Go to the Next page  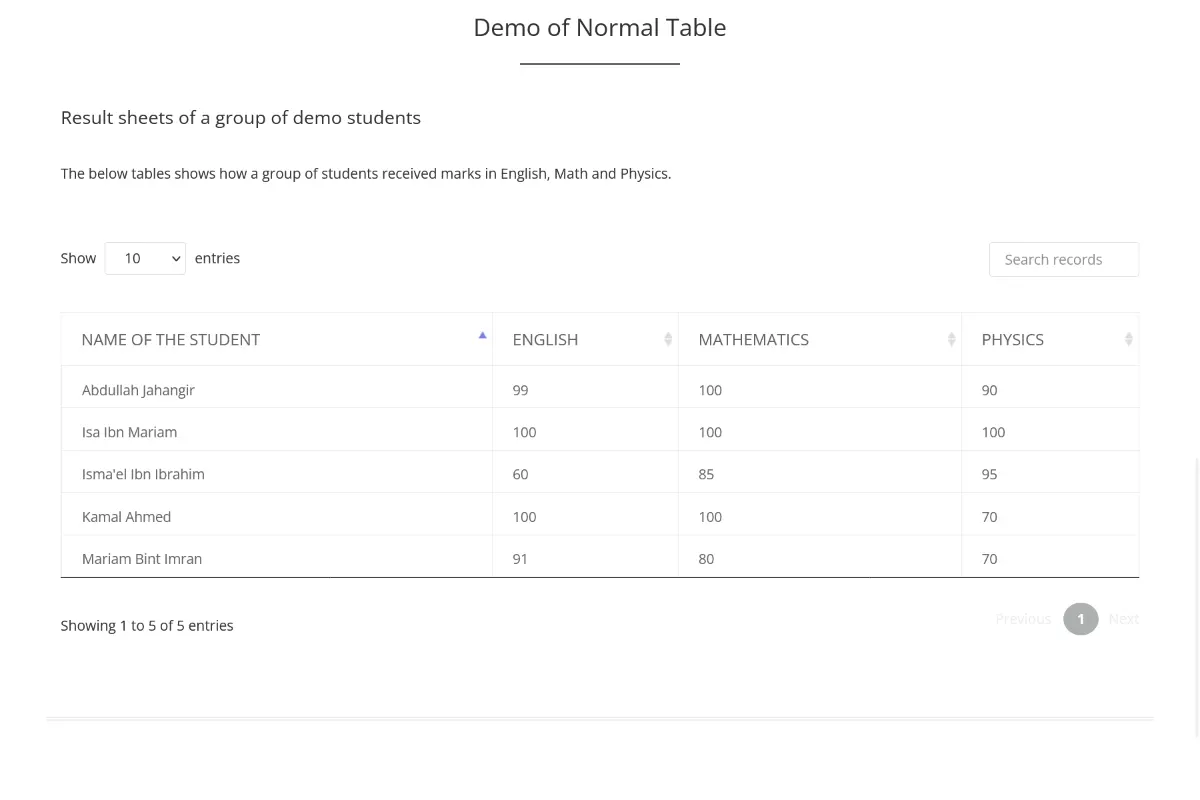tap(1123, 619)
